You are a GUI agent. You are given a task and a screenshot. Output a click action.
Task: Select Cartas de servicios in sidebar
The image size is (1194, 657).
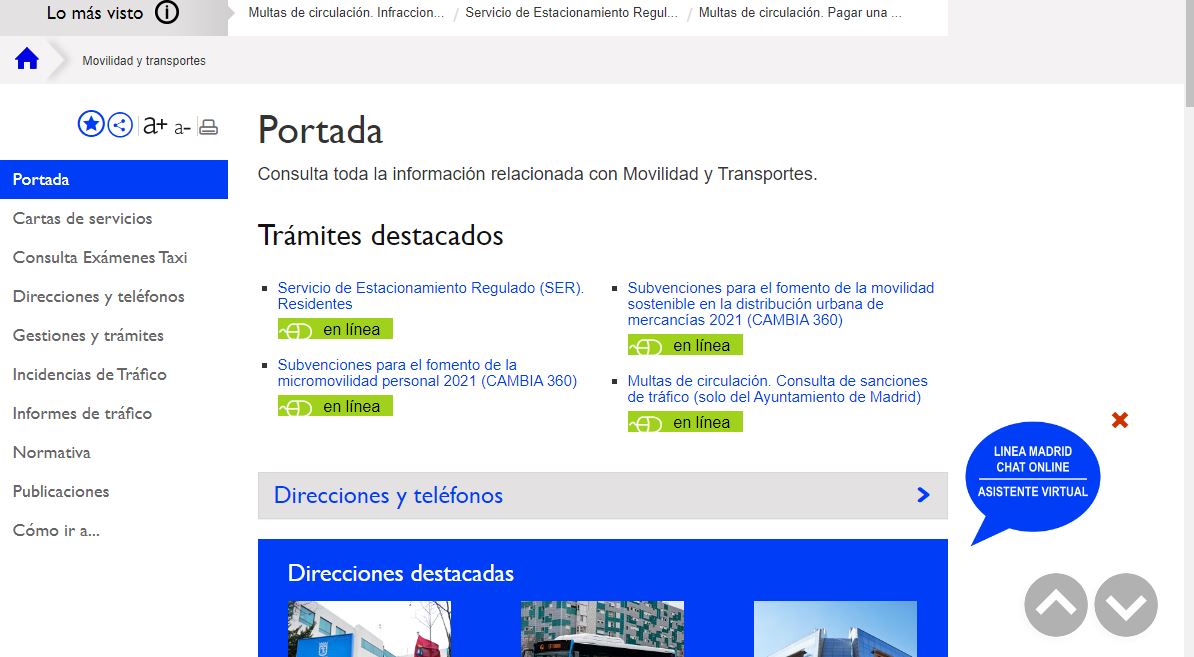[x=82, y=218]
